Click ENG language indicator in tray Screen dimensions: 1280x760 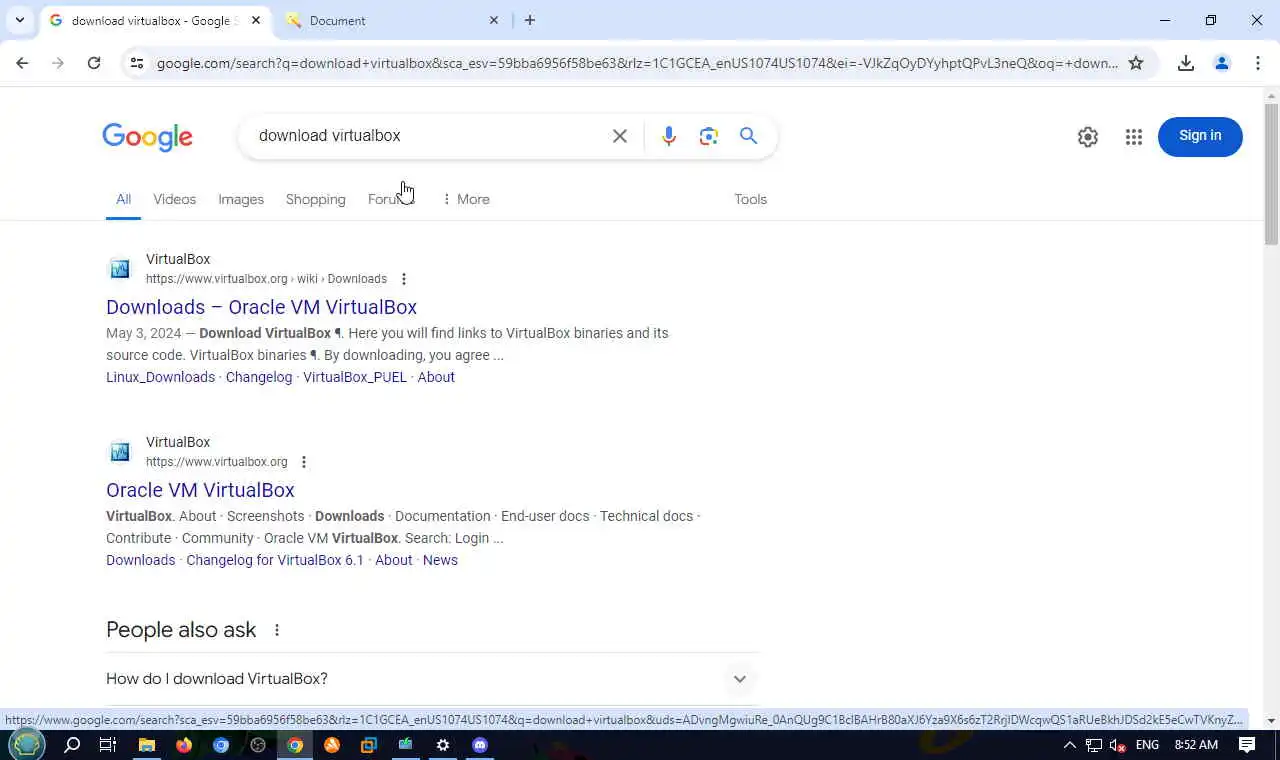[x=1147, y=745]
